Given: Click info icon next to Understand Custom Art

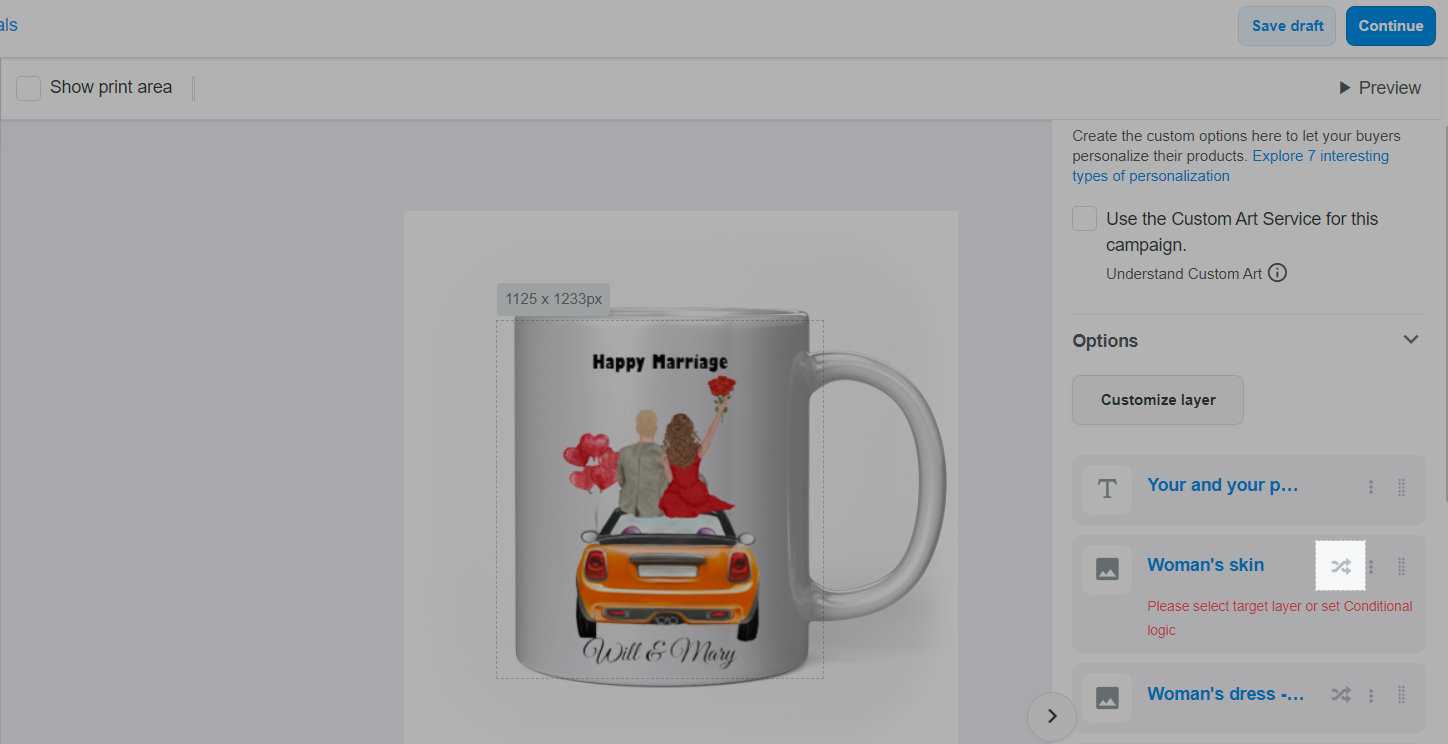Looking at the screenshot, I should pos(1277,273).
